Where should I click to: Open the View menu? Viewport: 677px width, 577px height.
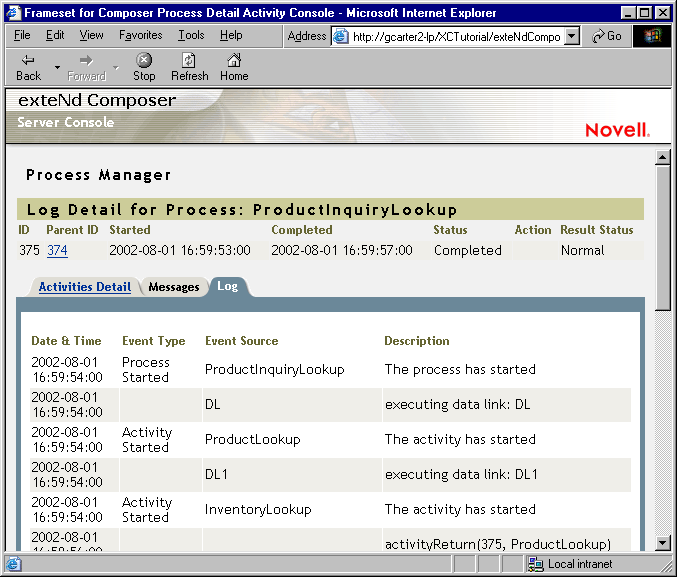tap(91, 35)
